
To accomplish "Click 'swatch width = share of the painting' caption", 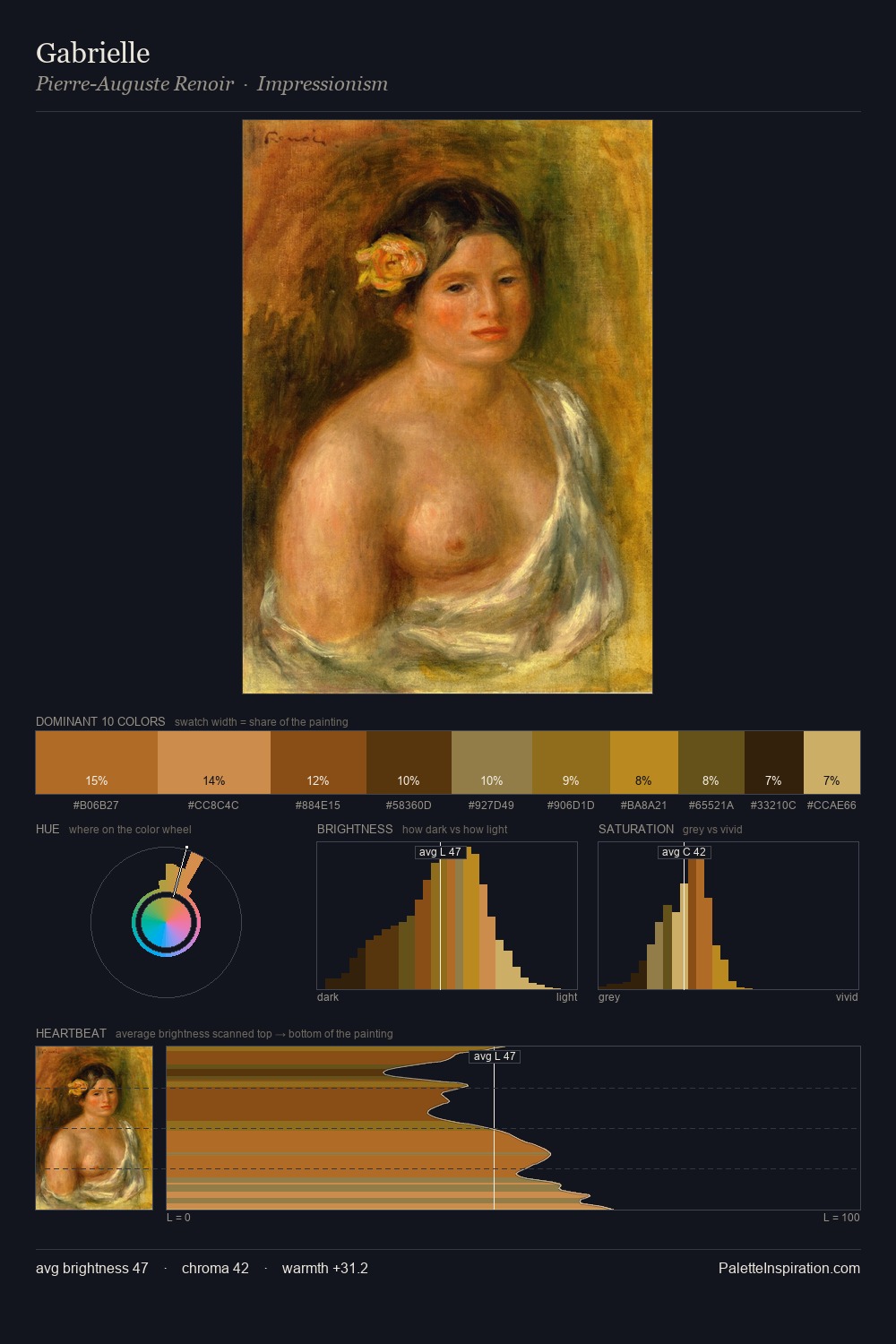I will pyautogui.click(x=262, y=722).
